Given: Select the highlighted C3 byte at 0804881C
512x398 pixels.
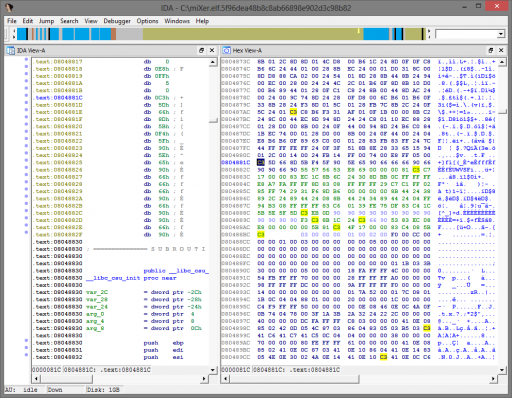Looking at the screenshot, I should (261, 162).
